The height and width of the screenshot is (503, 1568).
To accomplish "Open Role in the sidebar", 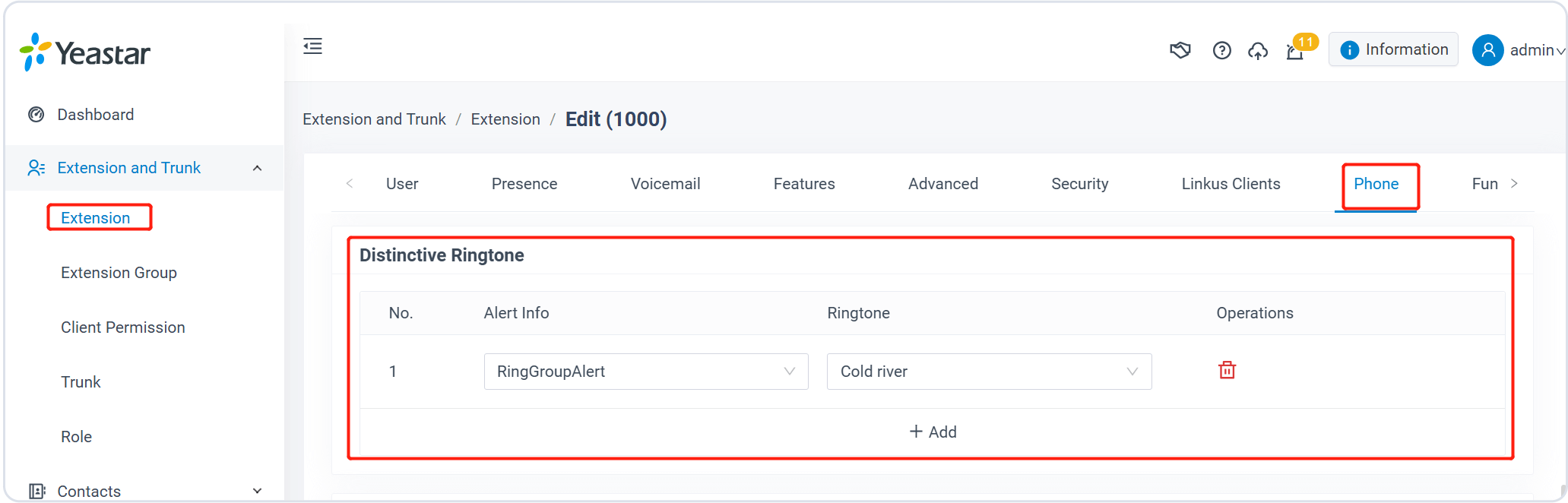I will [x=76, y=437].
